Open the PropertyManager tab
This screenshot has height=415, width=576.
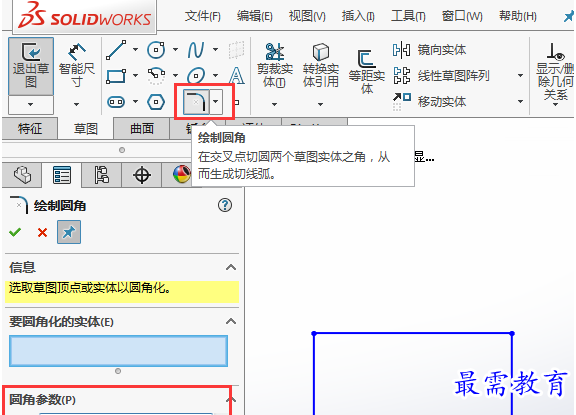tap(62, 175)
